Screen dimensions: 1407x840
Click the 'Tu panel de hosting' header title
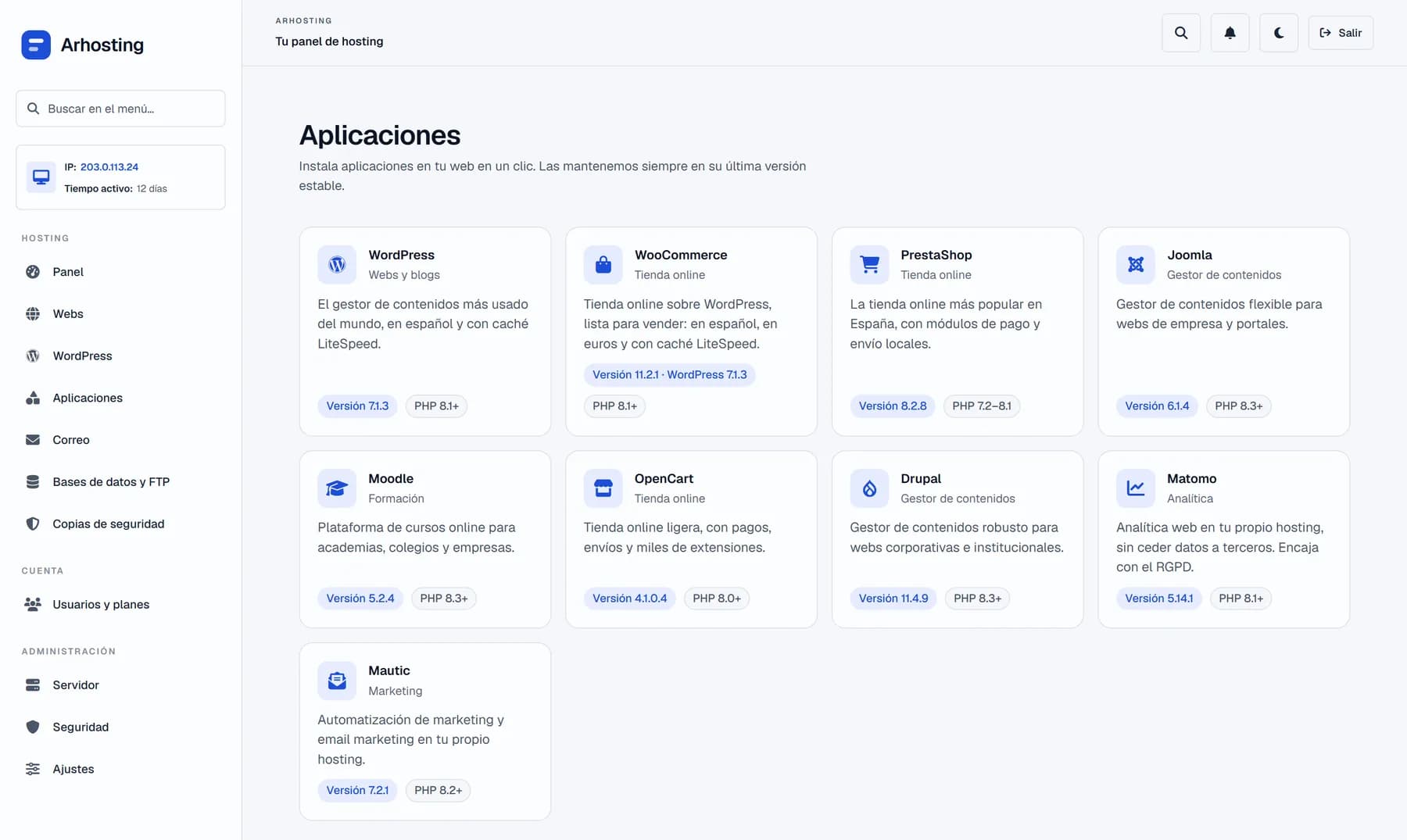(x=329, y=41)
